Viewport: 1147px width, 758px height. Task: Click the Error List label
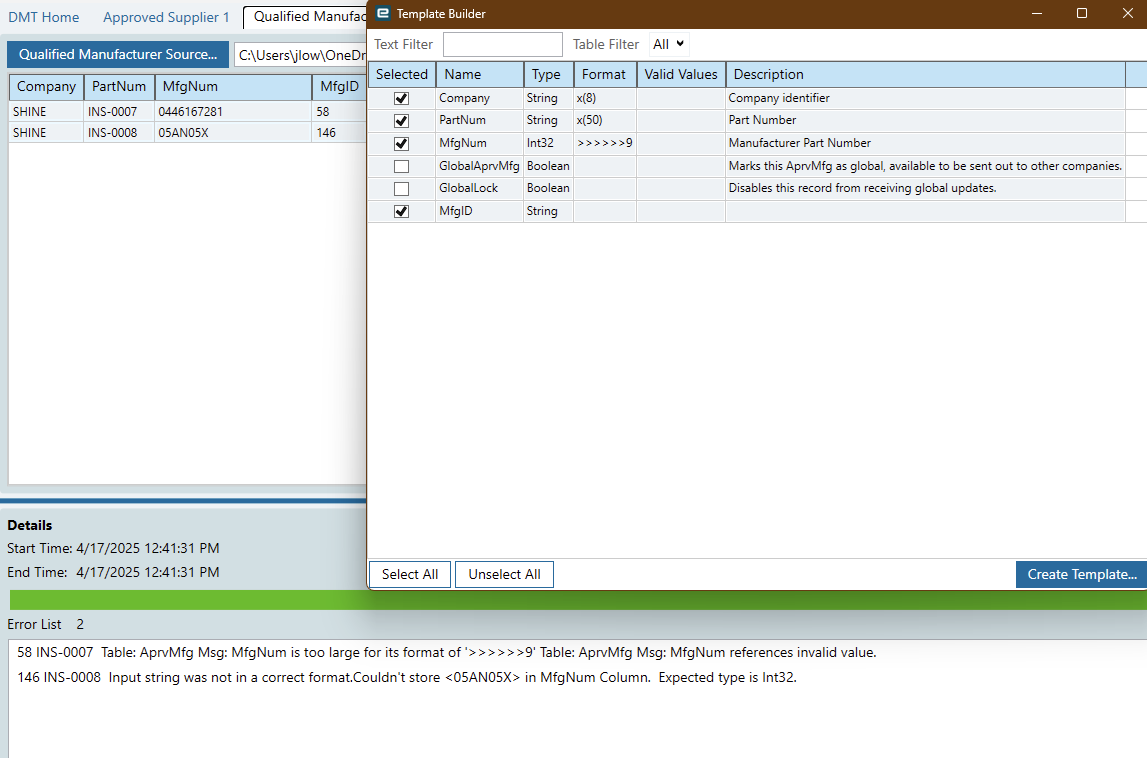pos(34,624)
